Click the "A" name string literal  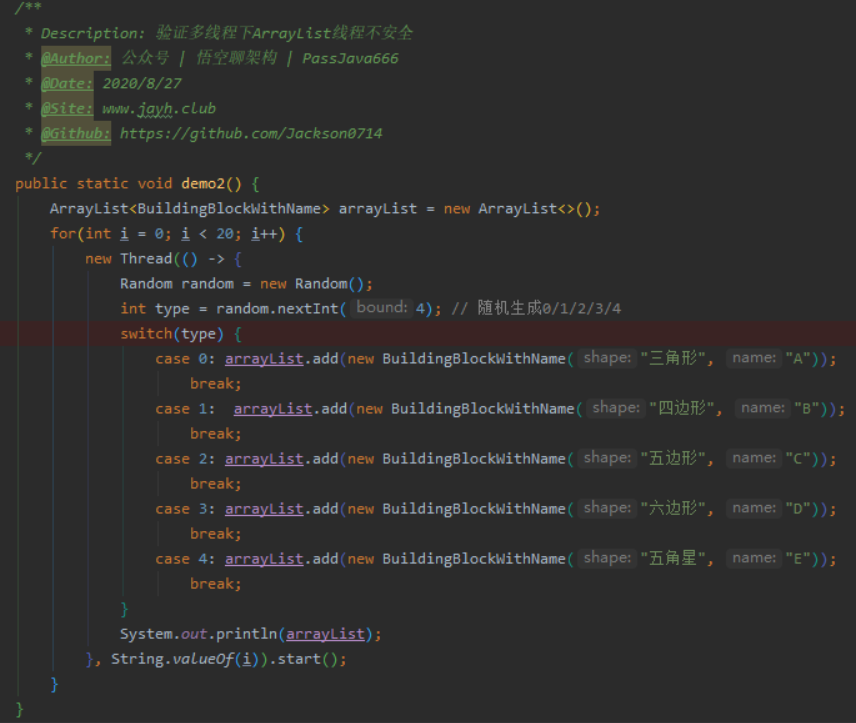pos(798,359)
